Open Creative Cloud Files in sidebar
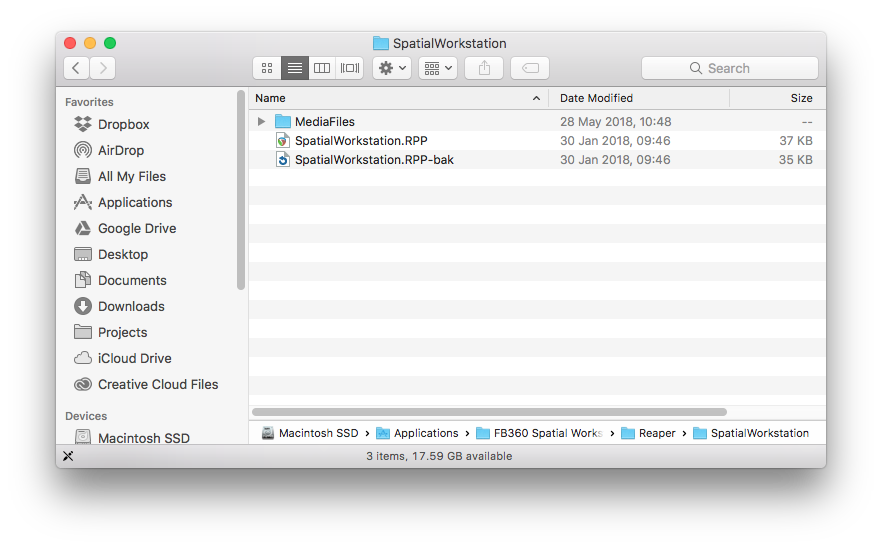 (146, 384)
